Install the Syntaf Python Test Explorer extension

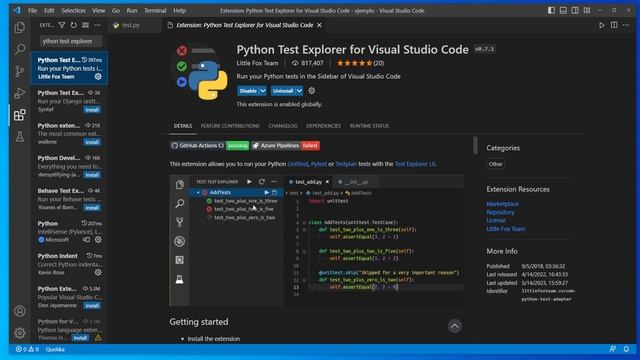pyautogui.click(x=92, y=110)
